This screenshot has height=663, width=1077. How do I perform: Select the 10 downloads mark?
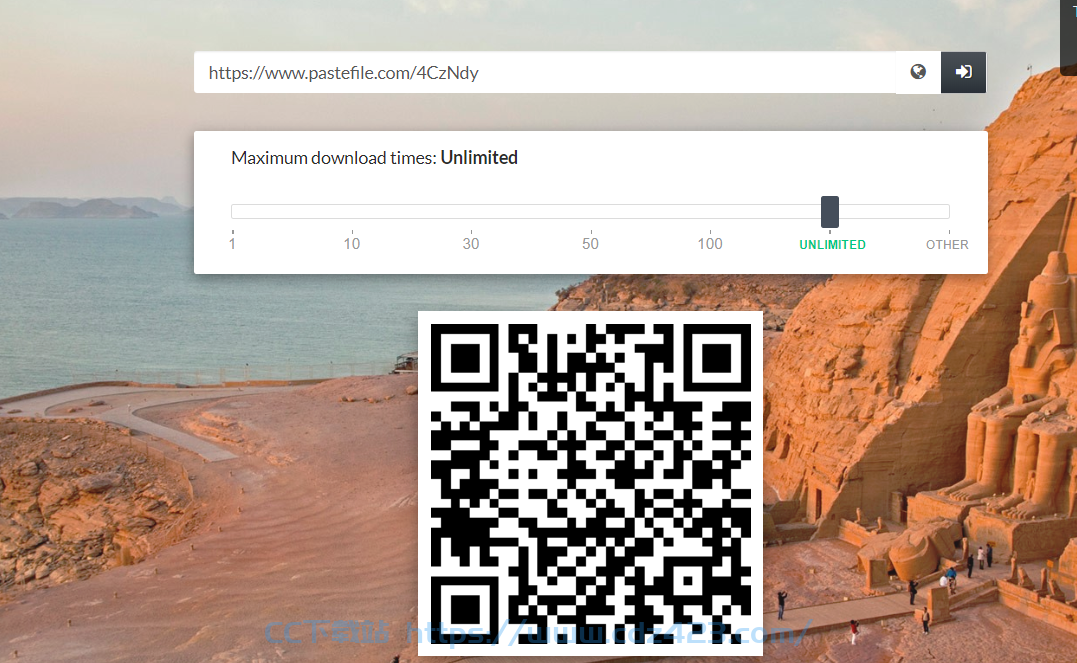click(x=352, y=243)
